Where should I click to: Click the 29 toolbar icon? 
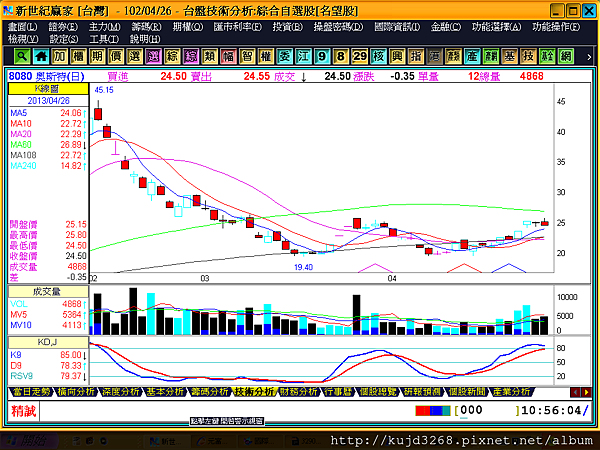coord(360,57)
